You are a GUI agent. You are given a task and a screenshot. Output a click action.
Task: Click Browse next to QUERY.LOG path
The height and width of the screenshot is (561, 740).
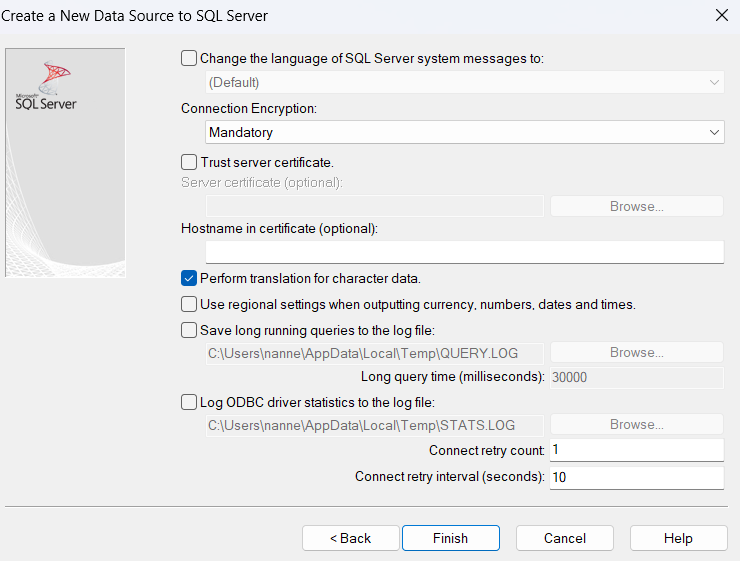(x=637, y=352)
